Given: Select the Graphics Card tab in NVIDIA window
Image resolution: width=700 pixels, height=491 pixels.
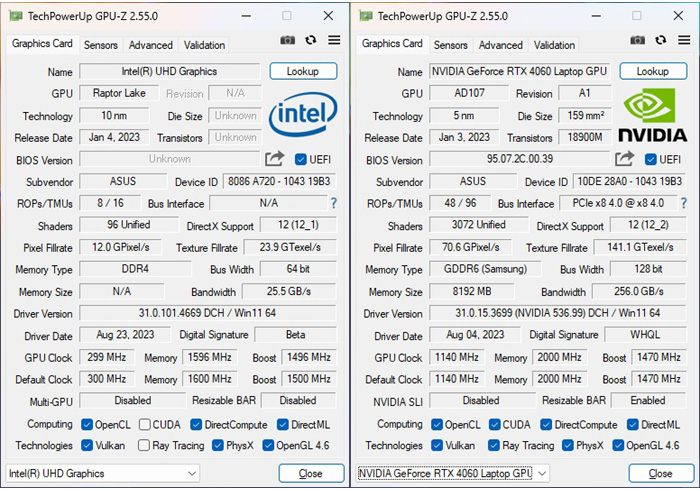Looking at the screenshot, I should [x=392, y=44].
